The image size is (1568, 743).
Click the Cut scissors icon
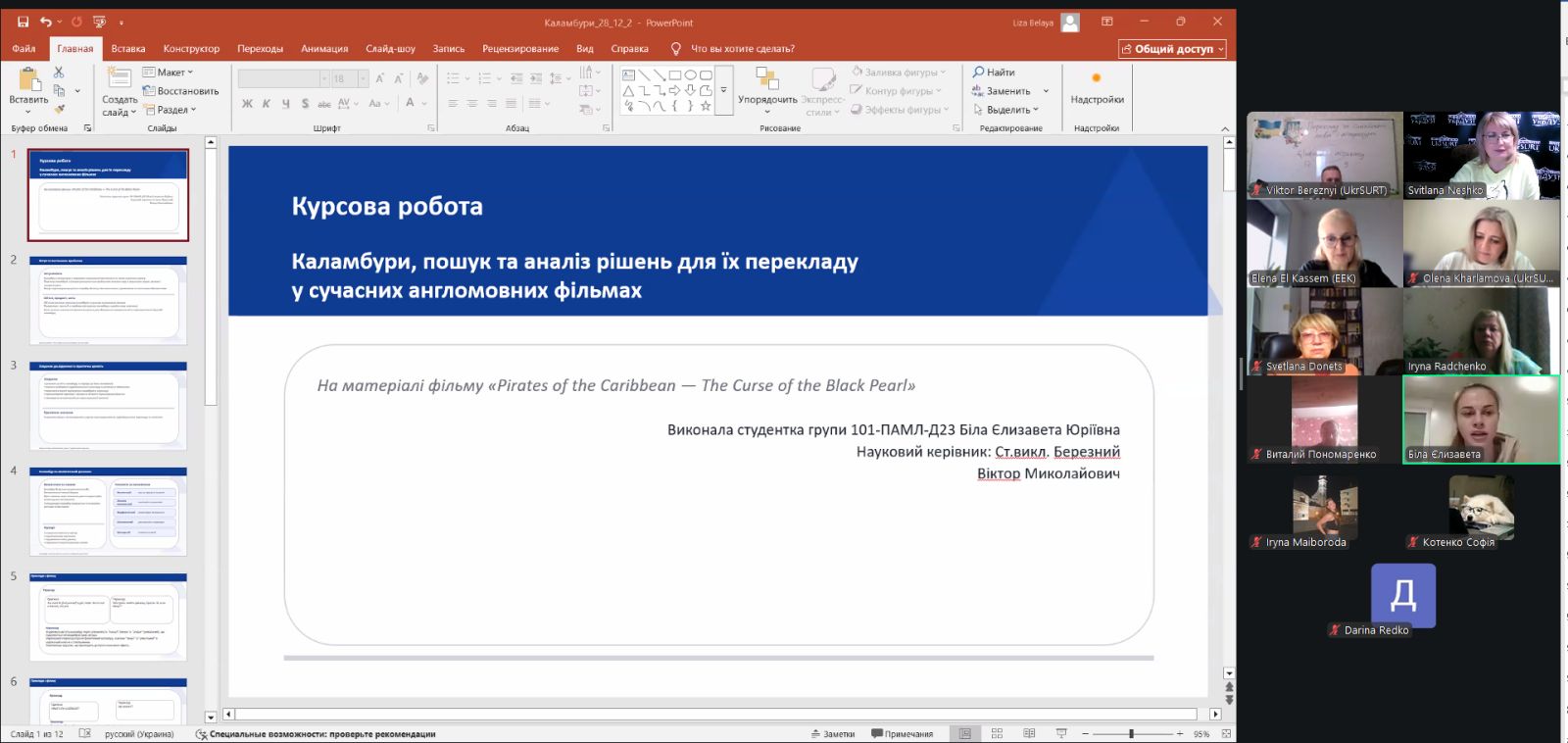coord(59,73)
